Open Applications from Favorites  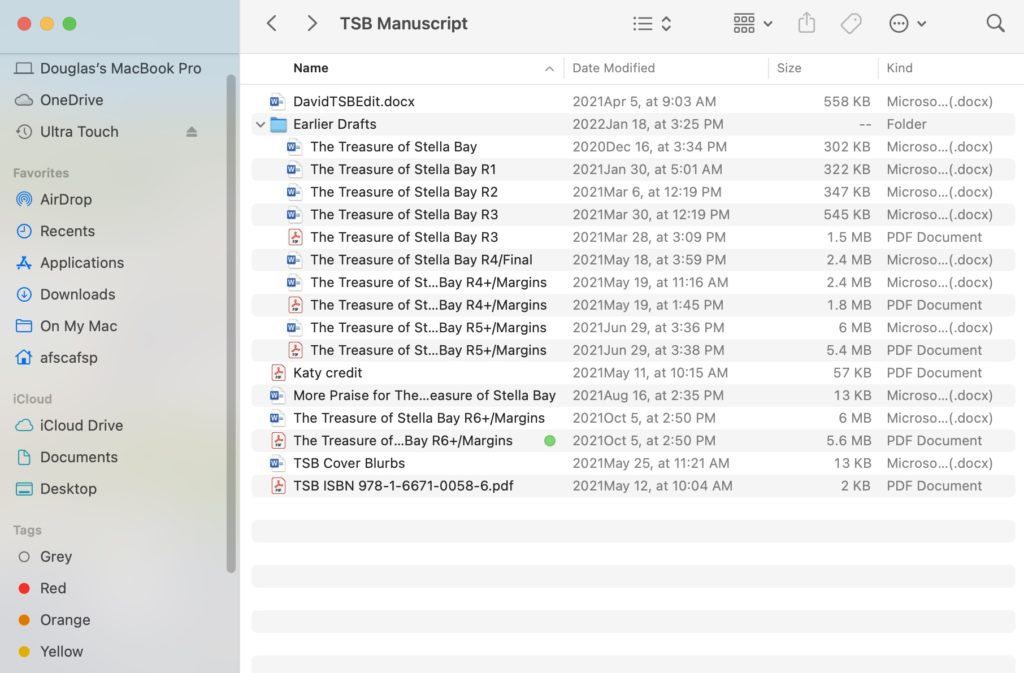point(69,262)
